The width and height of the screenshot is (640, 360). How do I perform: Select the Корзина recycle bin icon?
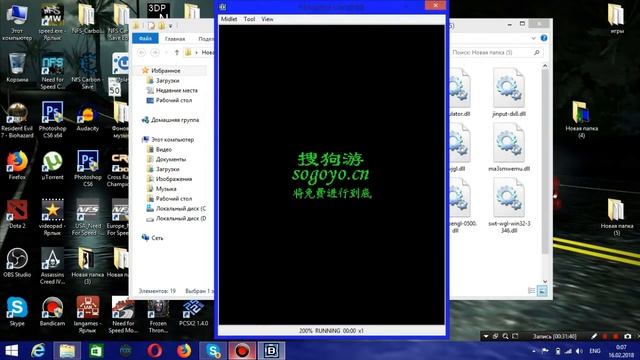[x=17, y=67]
